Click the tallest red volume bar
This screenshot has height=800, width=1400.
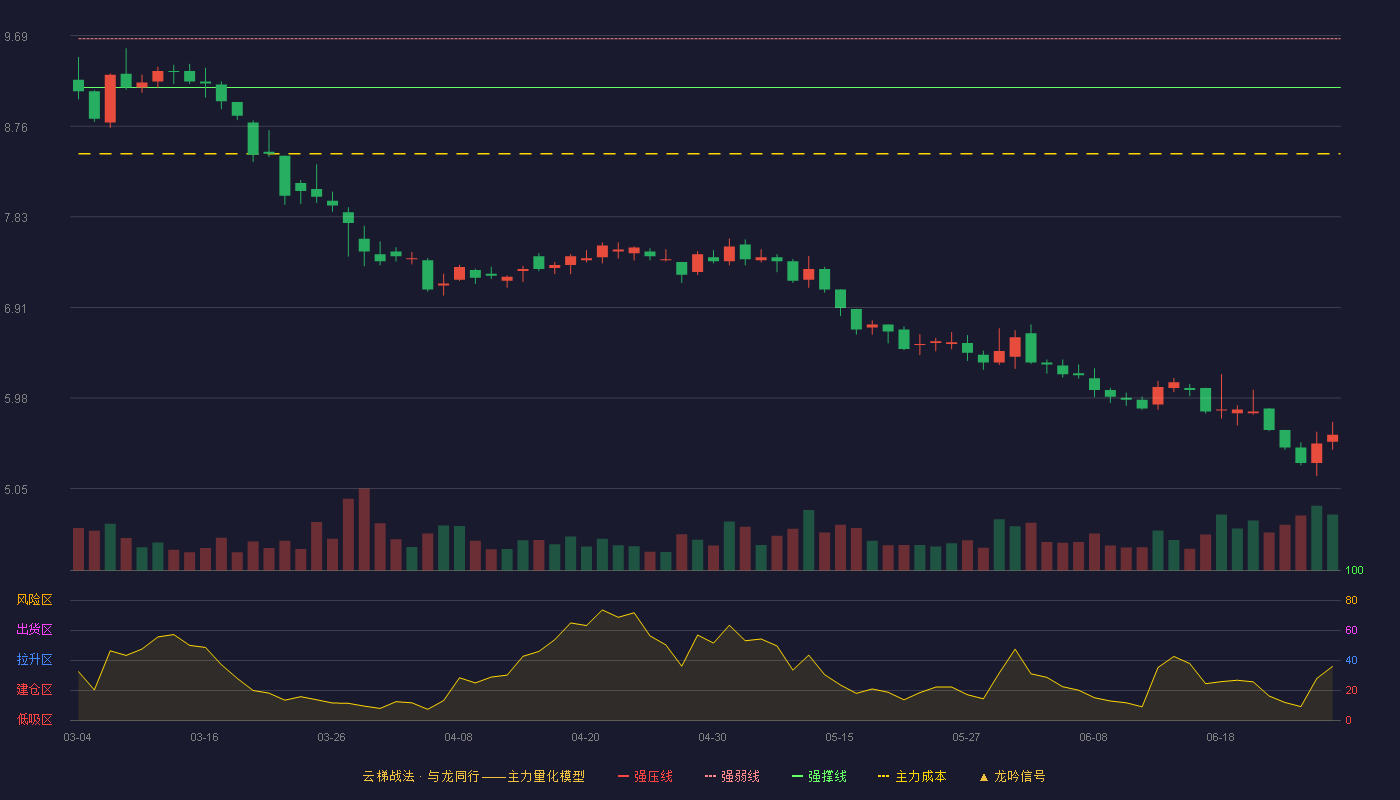click(x=364, y=529)
